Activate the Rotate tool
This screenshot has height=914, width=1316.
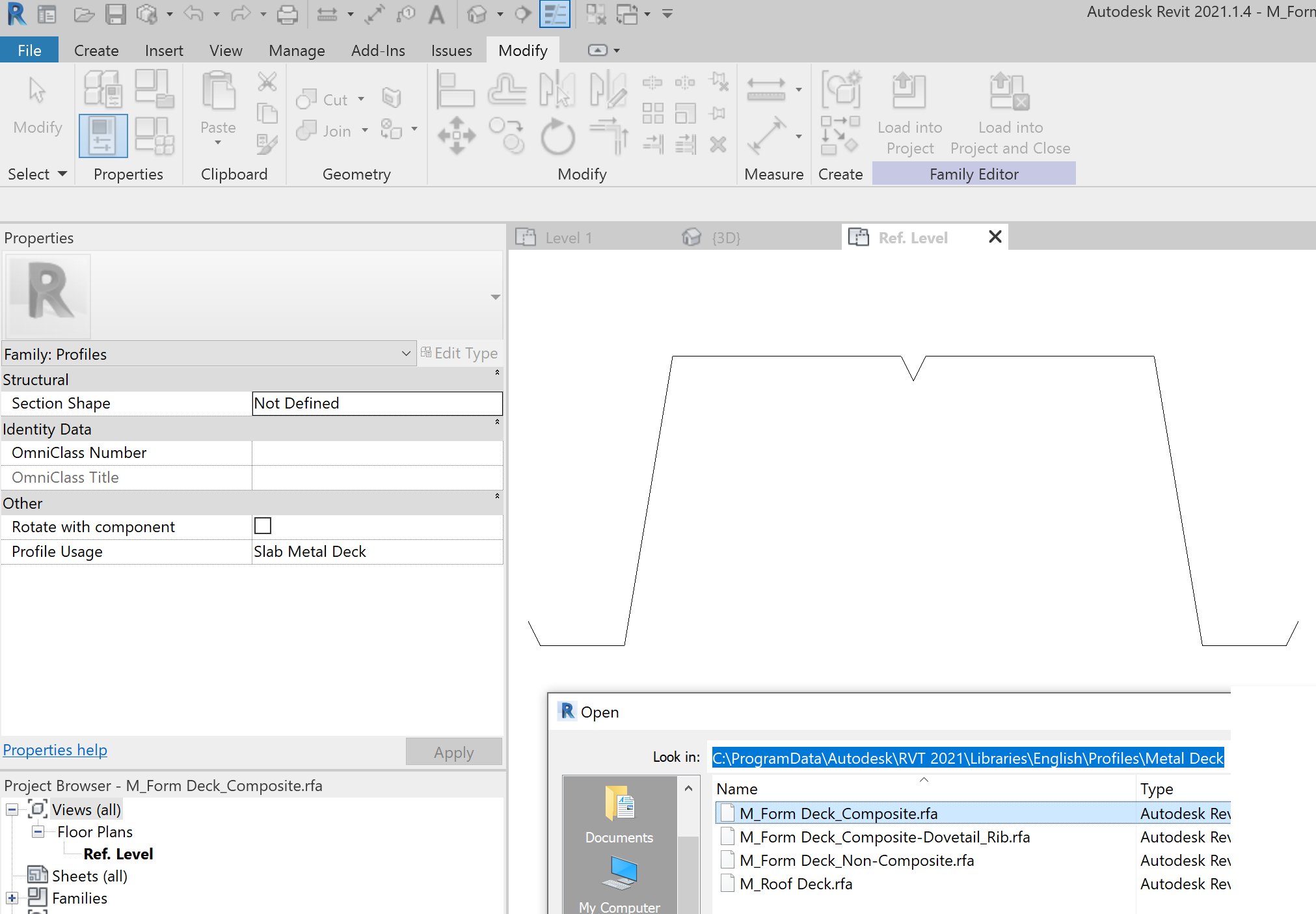tap(557, 137)
